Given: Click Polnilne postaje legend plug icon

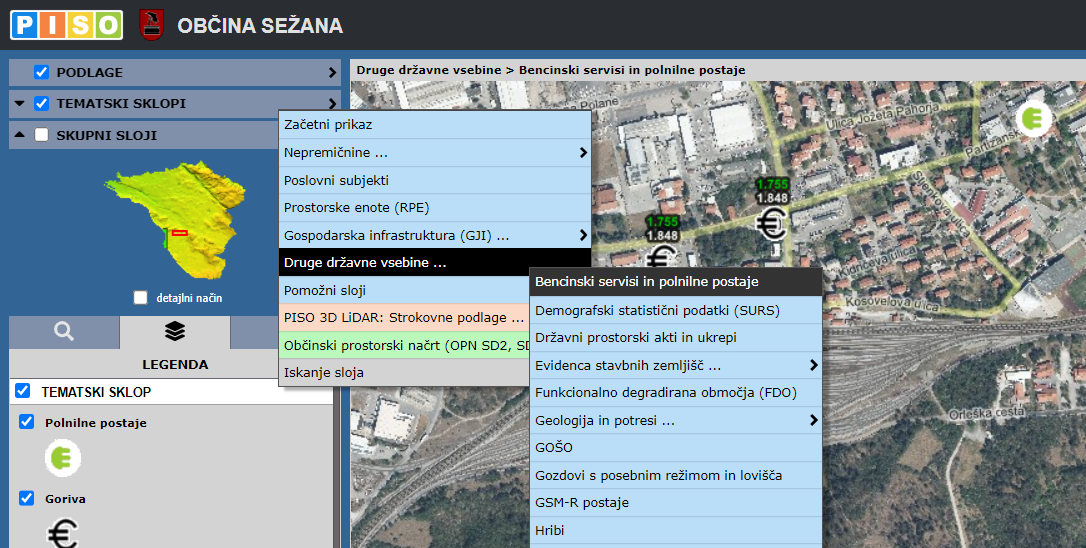Looking at the screenshot, I should [62, 459].
